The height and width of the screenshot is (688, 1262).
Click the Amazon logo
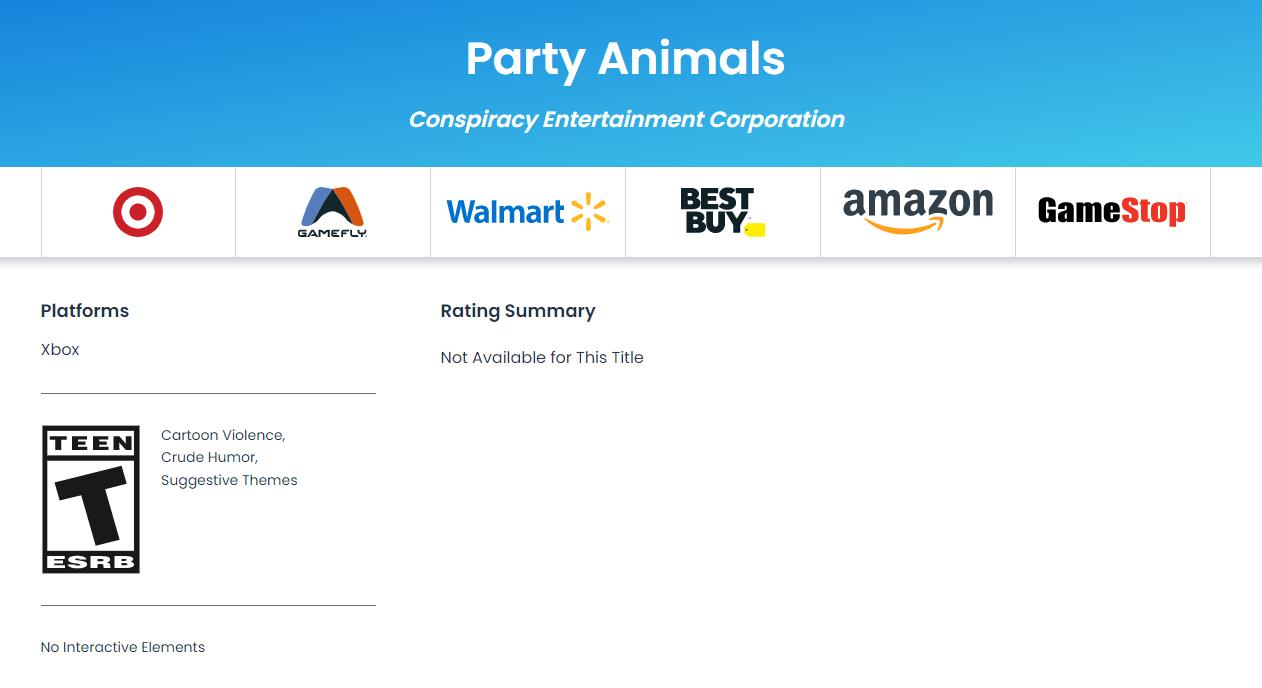coord(917,211)
